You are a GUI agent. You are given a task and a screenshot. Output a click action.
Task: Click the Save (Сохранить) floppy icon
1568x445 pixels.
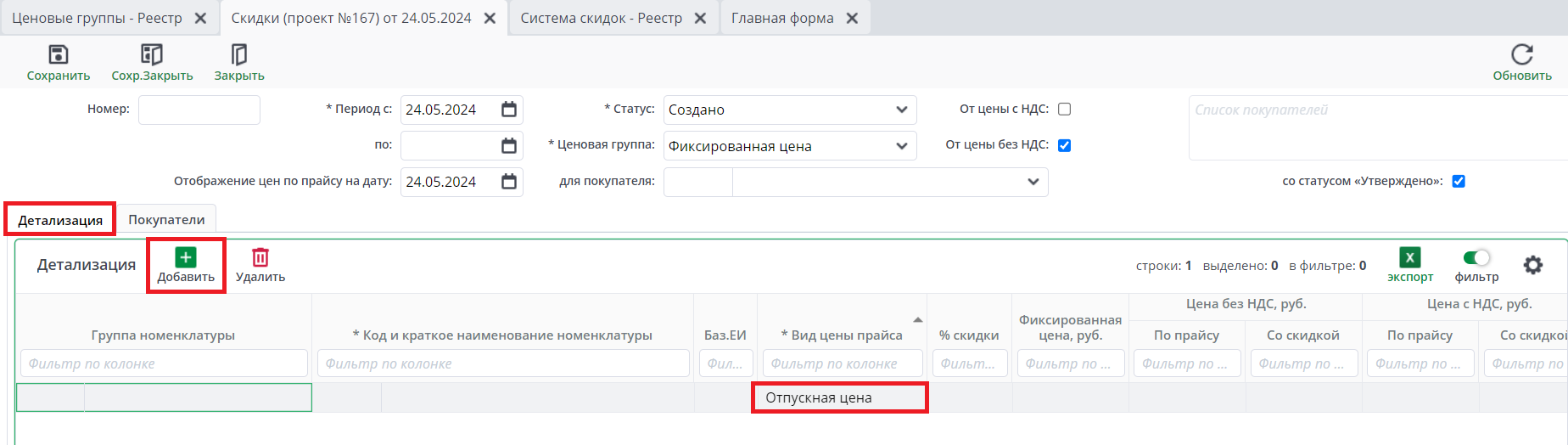(x=58, y=55)
